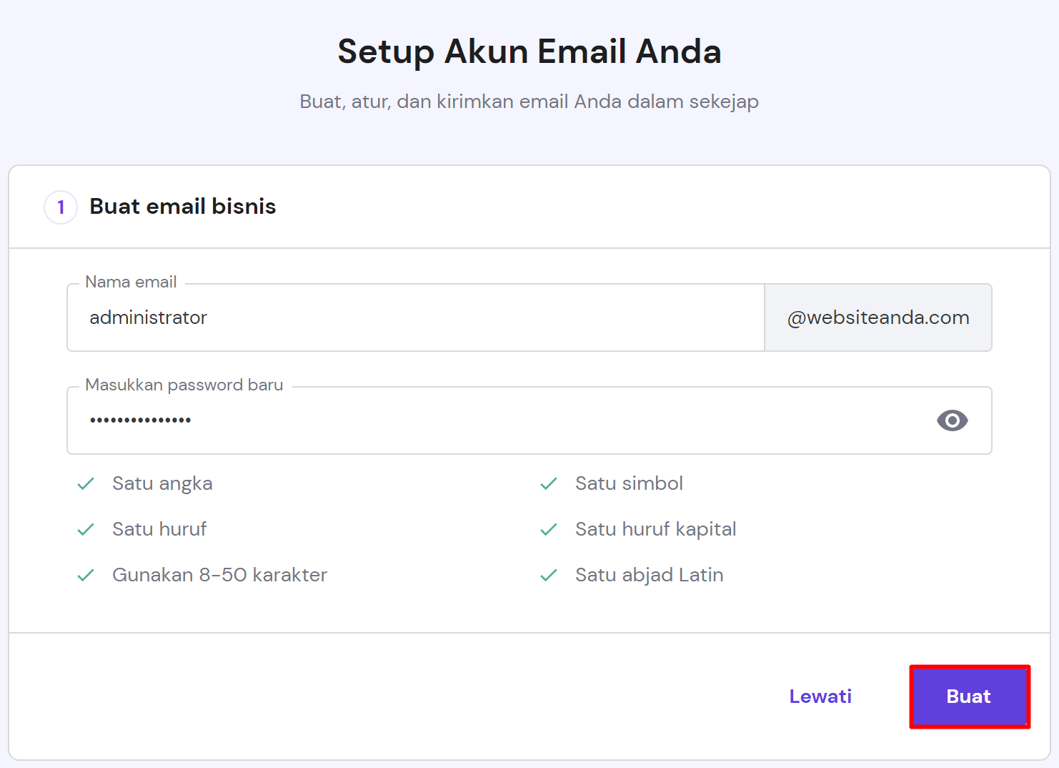
Task: Click the step 1 circle icon
Action: tap(61, 207)
